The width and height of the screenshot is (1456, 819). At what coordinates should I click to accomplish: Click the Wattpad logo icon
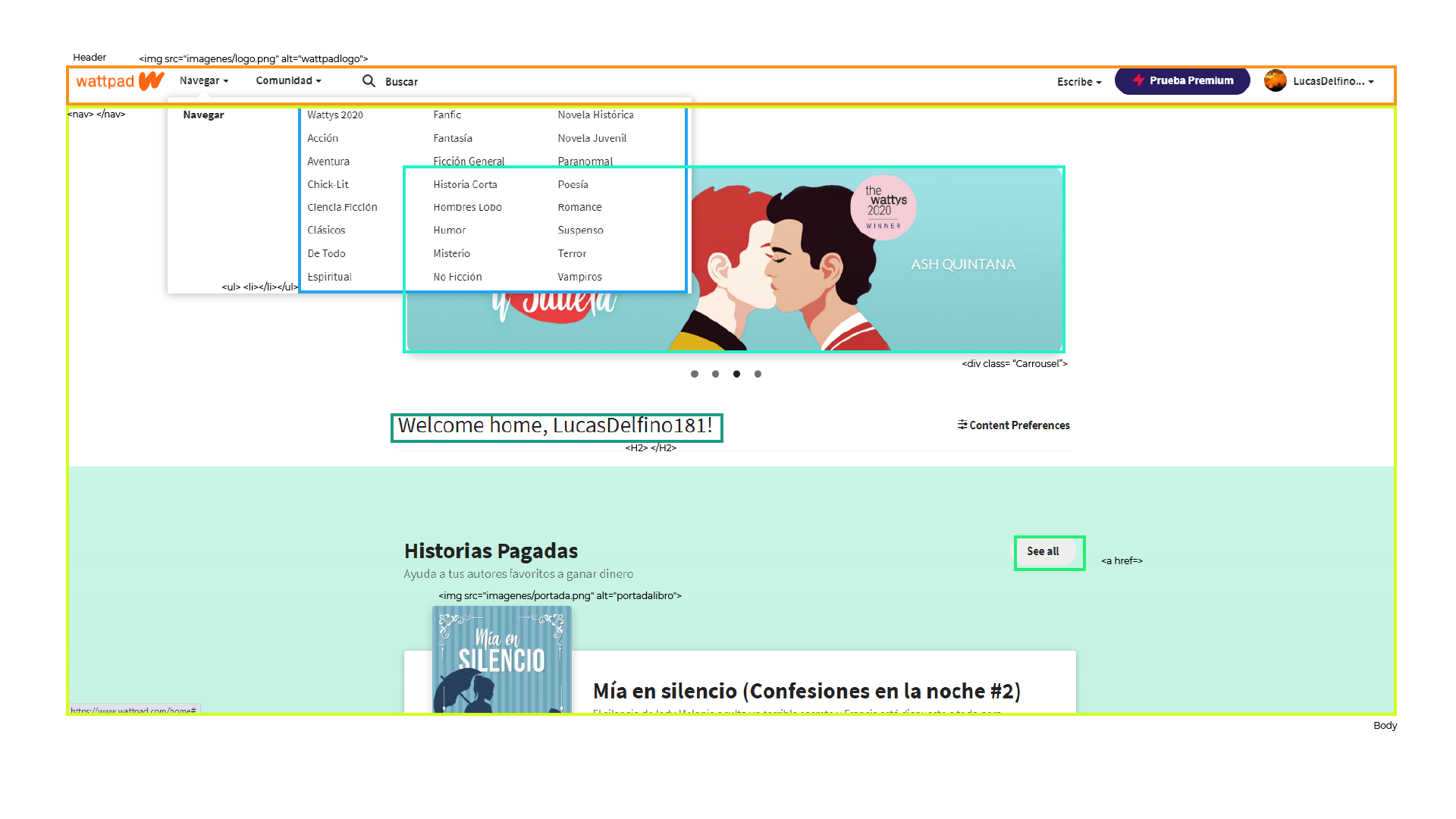pyautogui.click(x=151, y=80)
